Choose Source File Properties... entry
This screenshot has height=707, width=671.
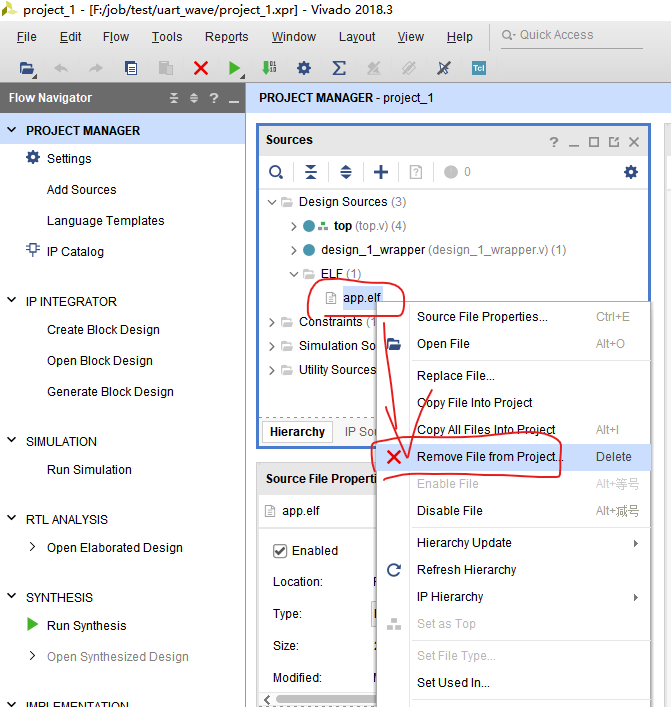514,317
